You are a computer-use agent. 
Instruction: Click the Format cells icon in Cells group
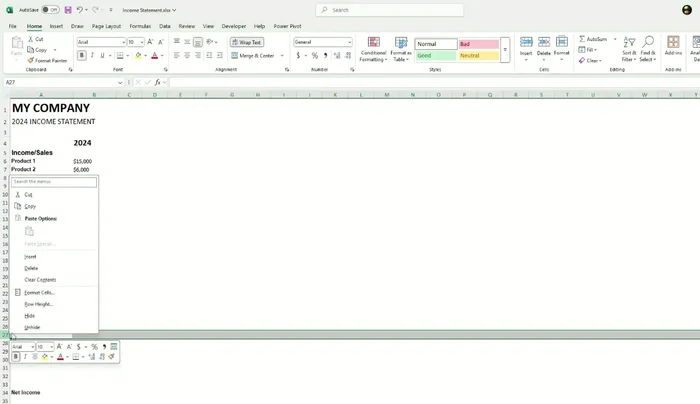tap(562, 42)
